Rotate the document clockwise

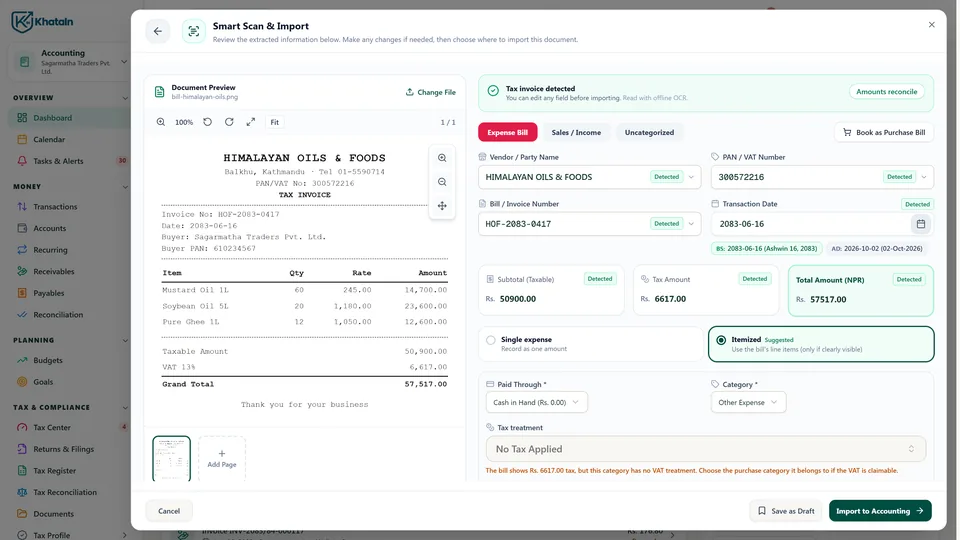pos(229,122)
